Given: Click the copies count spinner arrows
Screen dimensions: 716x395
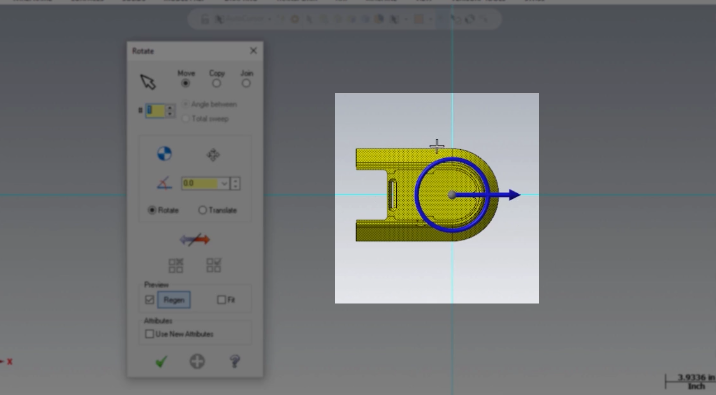Looking at the screenshot, I should 170,111.
